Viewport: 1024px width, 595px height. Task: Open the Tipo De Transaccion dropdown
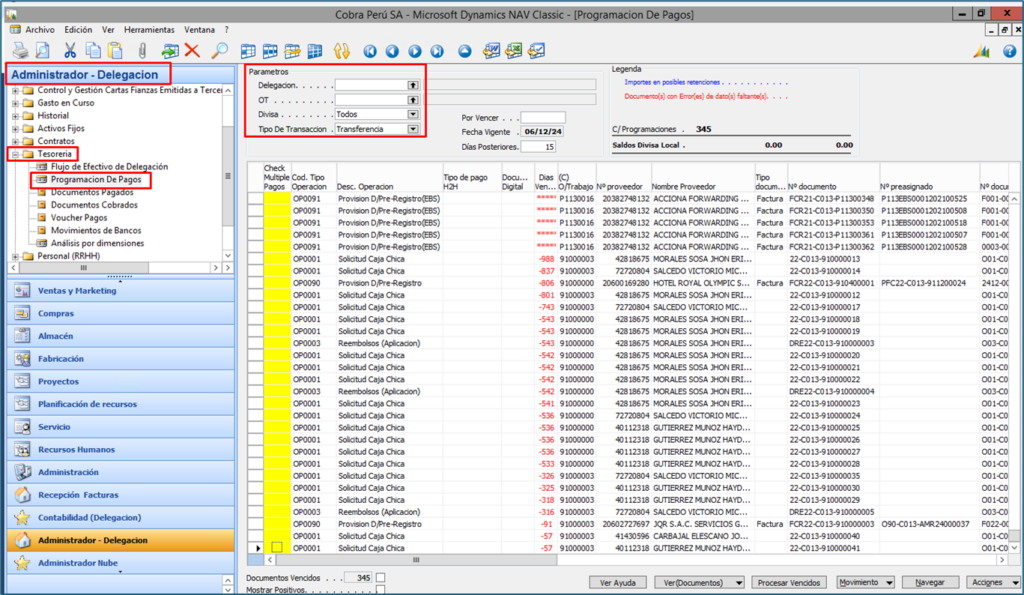pyautogui.click(x=413, y=129)
